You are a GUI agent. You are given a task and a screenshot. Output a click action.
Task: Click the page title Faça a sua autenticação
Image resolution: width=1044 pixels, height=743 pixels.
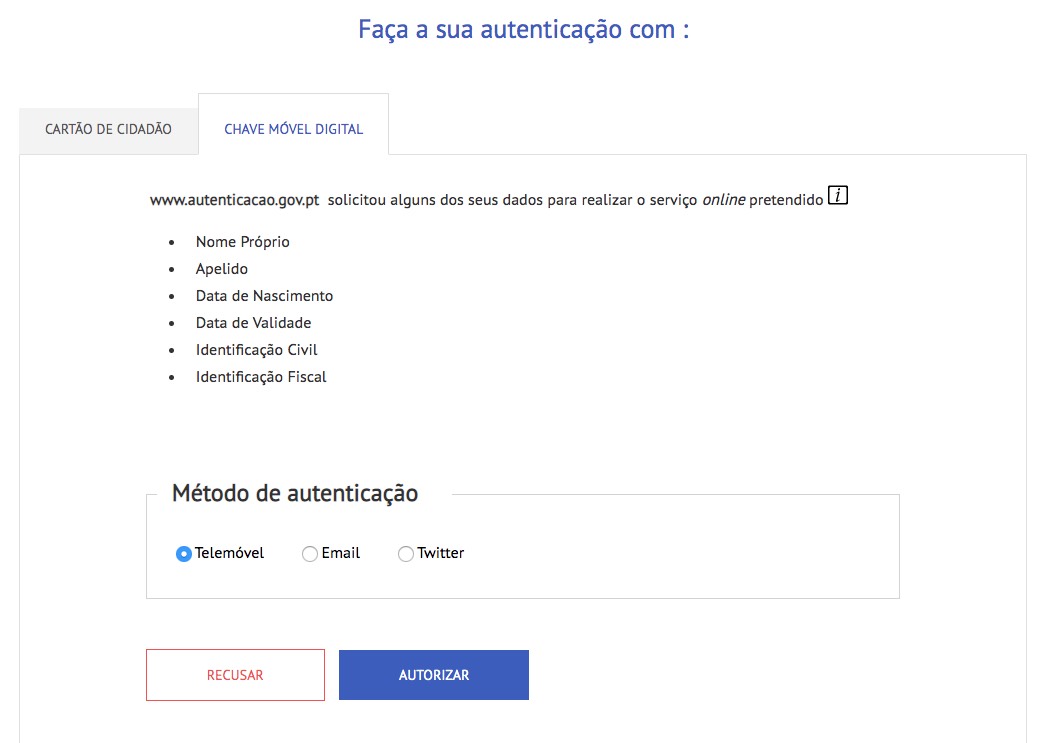522,29
